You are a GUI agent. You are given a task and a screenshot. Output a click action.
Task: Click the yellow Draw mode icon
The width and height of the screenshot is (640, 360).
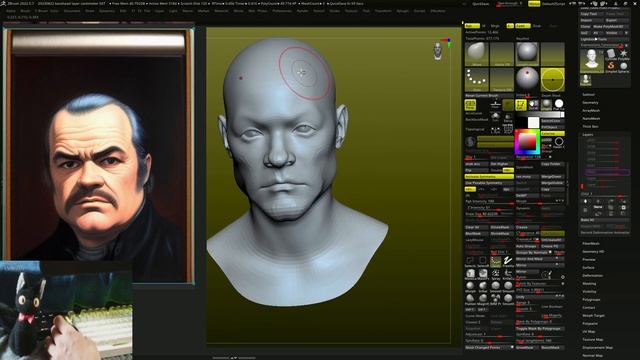click(x=521, y=105)
